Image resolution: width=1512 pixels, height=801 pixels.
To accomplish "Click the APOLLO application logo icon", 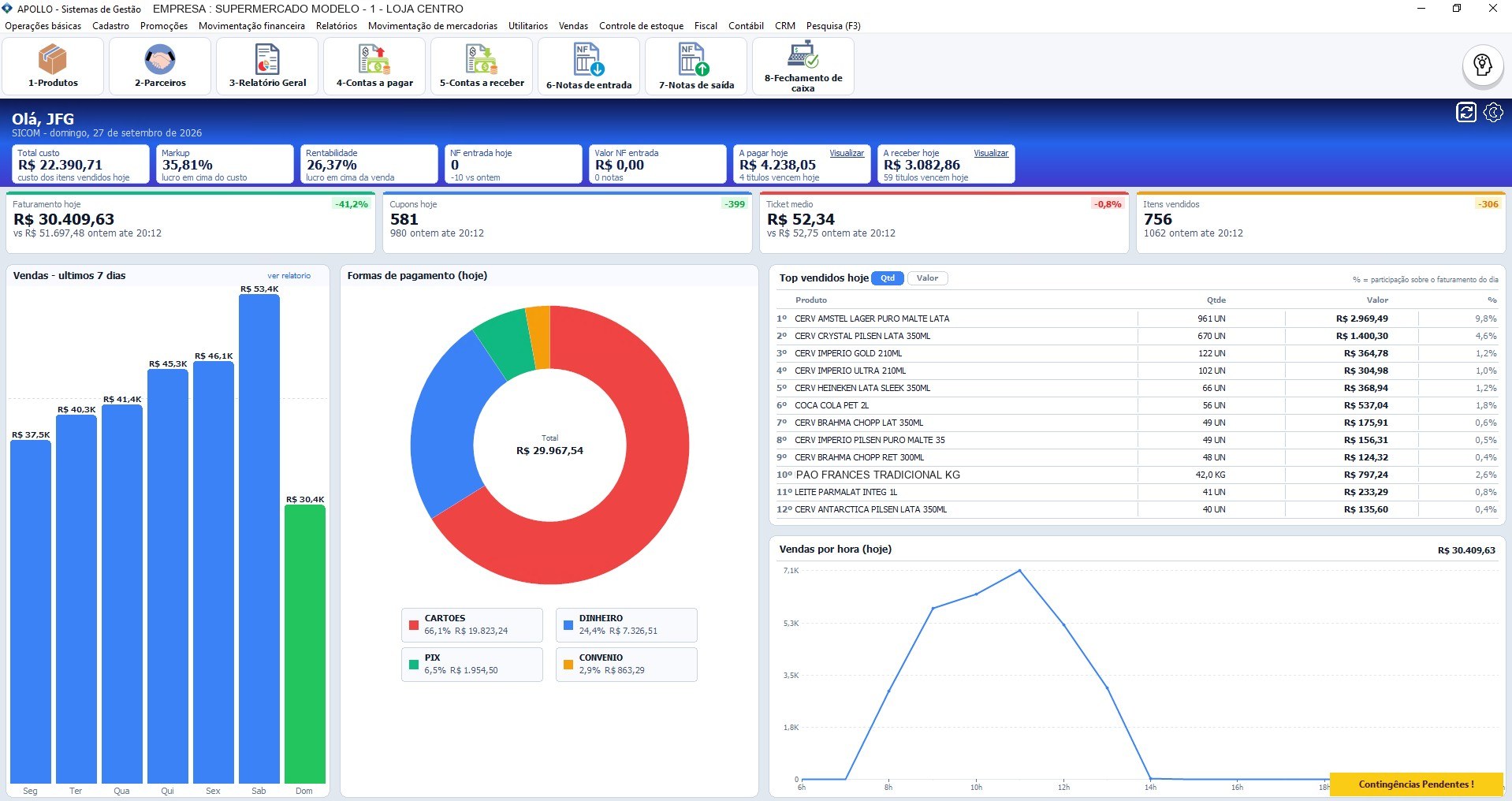I will 8,9.
